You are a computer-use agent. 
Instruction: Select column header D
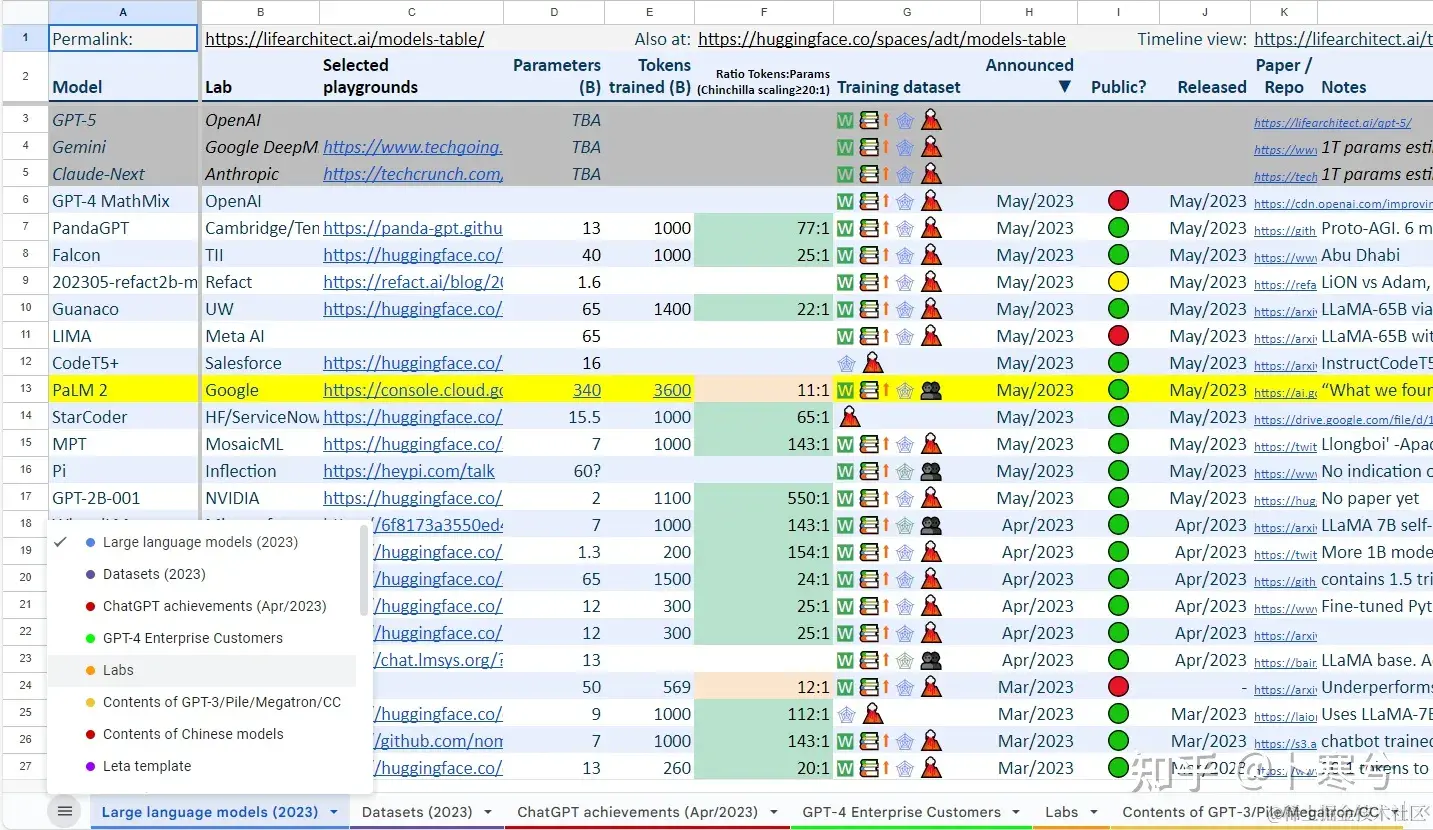(555, 12)
